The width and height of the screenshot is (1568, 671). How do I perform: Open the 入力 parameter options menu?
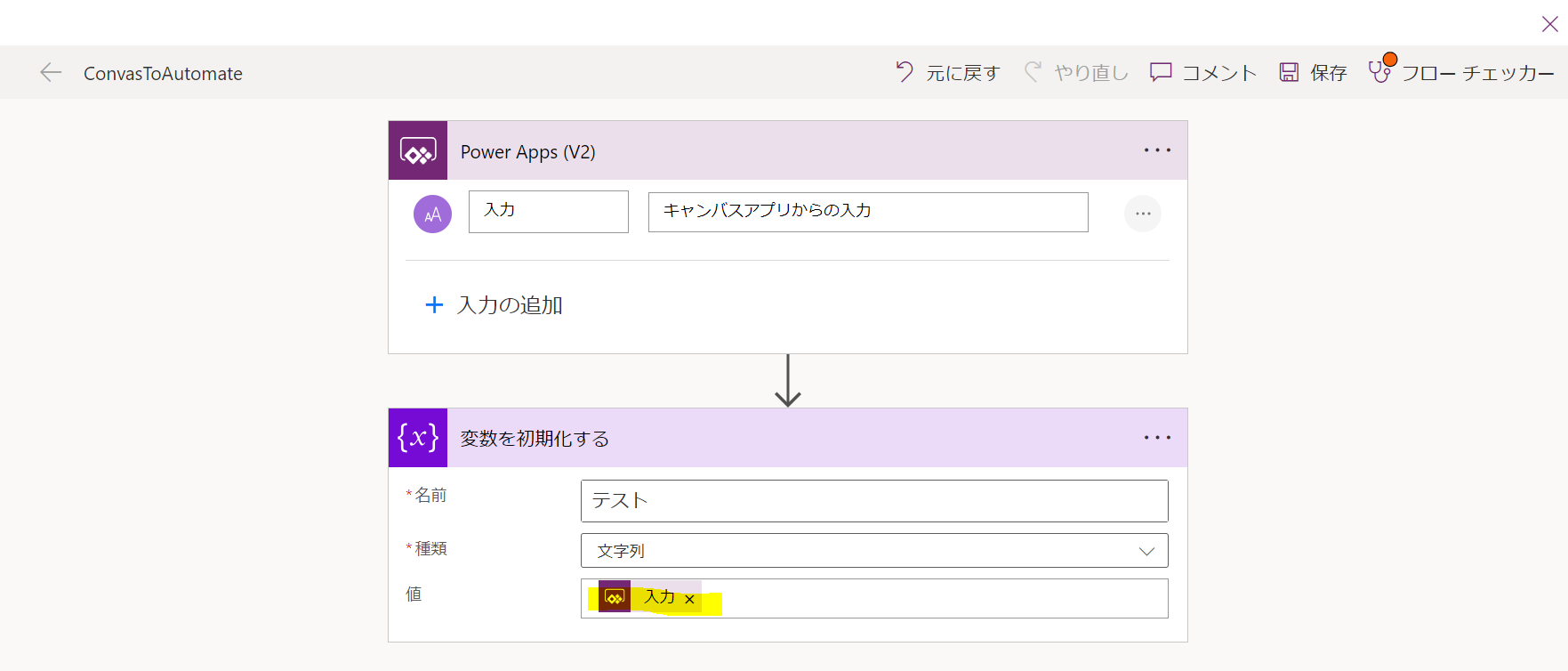pyautogui.click(x=1143, y=214)
